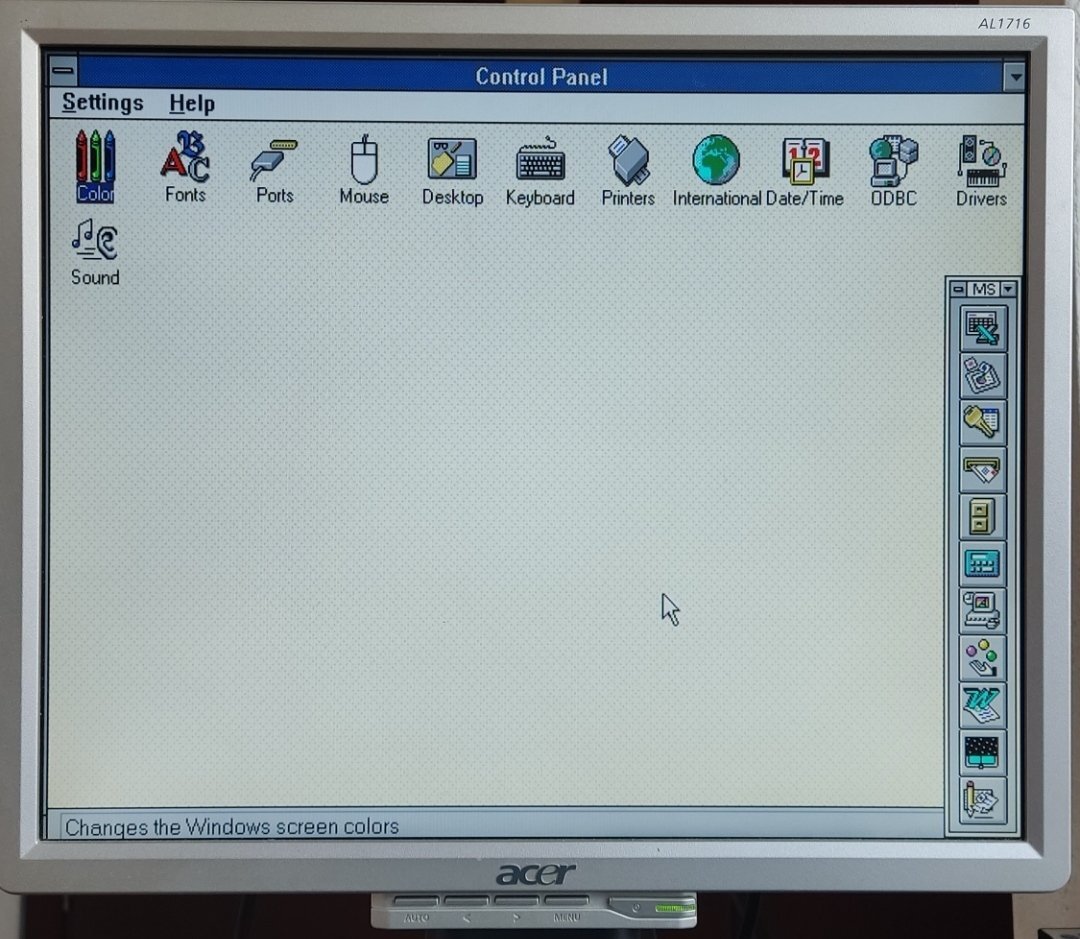The height and width of the screenshot is (939, 1080).
Task: Open the Control Panel control-menu box
Action: click(63, 70)
